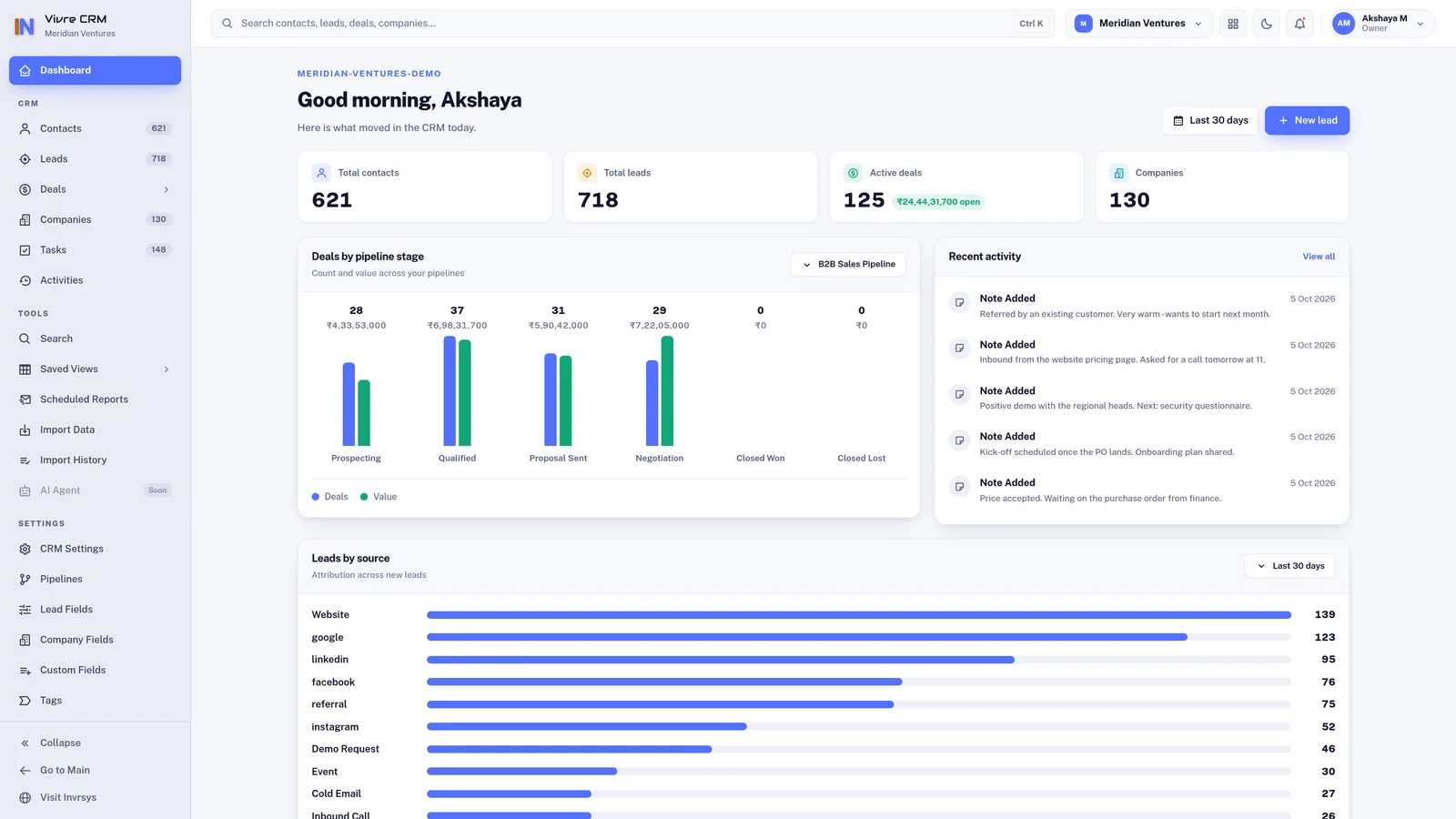This screenshot has height=819, width=1456.
Task: Click the blue Deals legend dot
Action: pos(316,497)
